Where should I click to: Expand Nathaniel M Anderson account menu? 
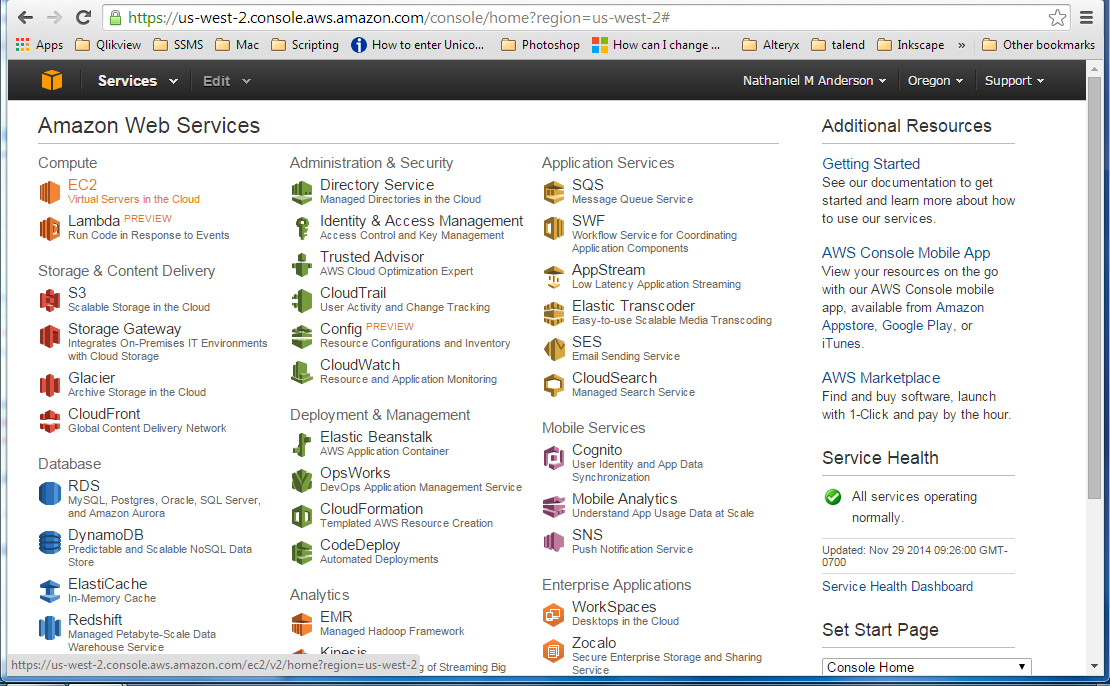click(x=814, y=81)
